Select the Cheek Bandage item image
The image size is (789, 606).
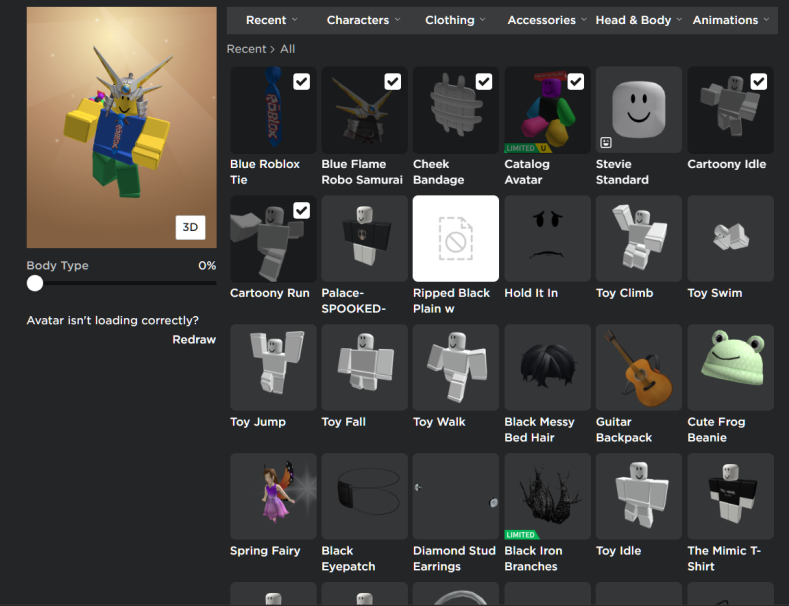456,110
